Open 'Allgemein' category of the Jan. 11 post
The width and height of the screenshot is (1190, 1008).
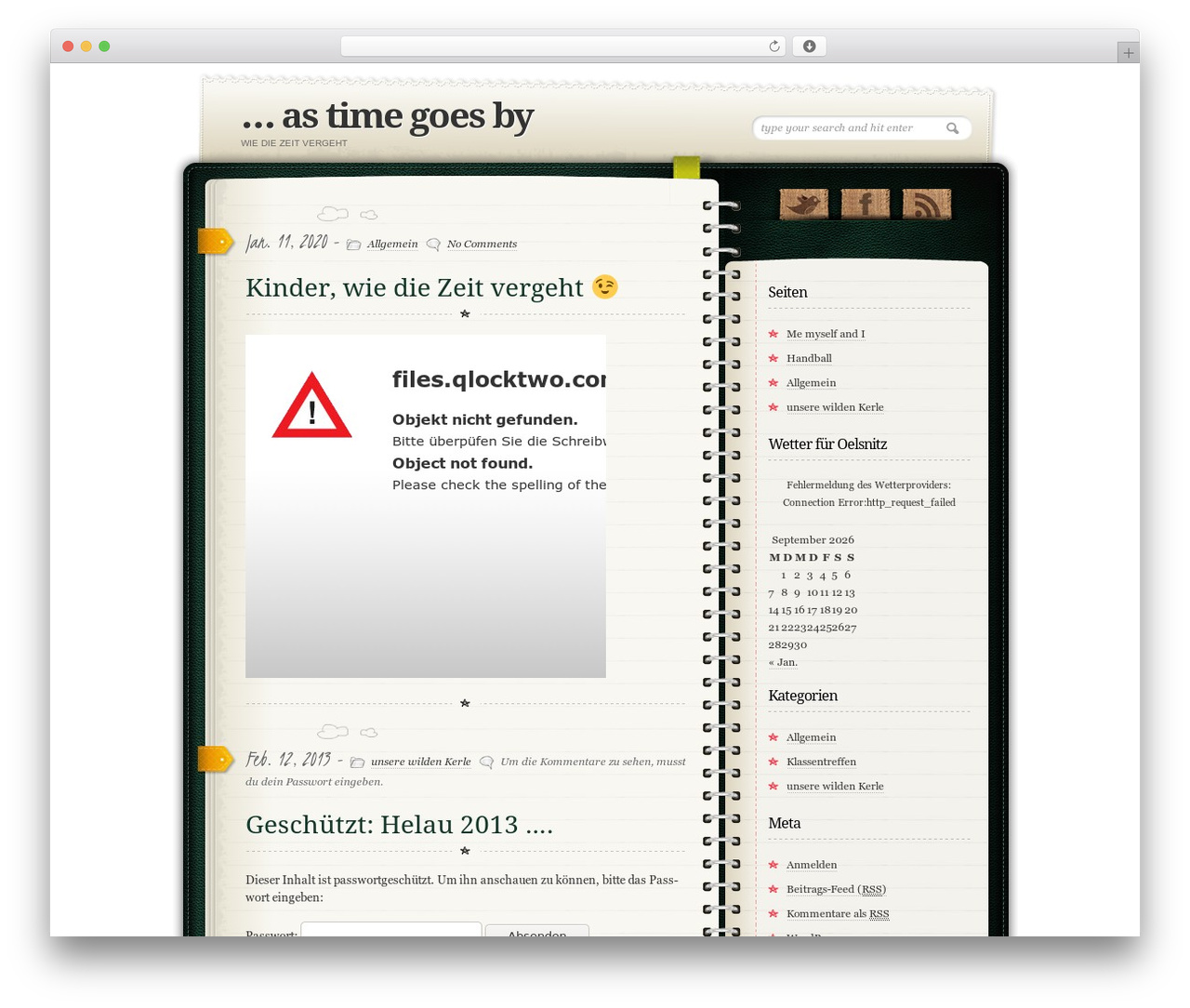392,245
